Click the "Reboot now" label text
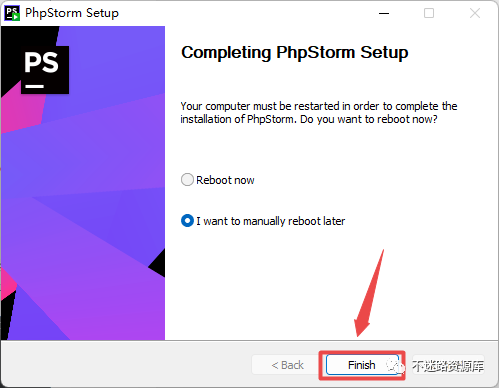Viewport: 499px width, 388px height. tap(225, 180)
